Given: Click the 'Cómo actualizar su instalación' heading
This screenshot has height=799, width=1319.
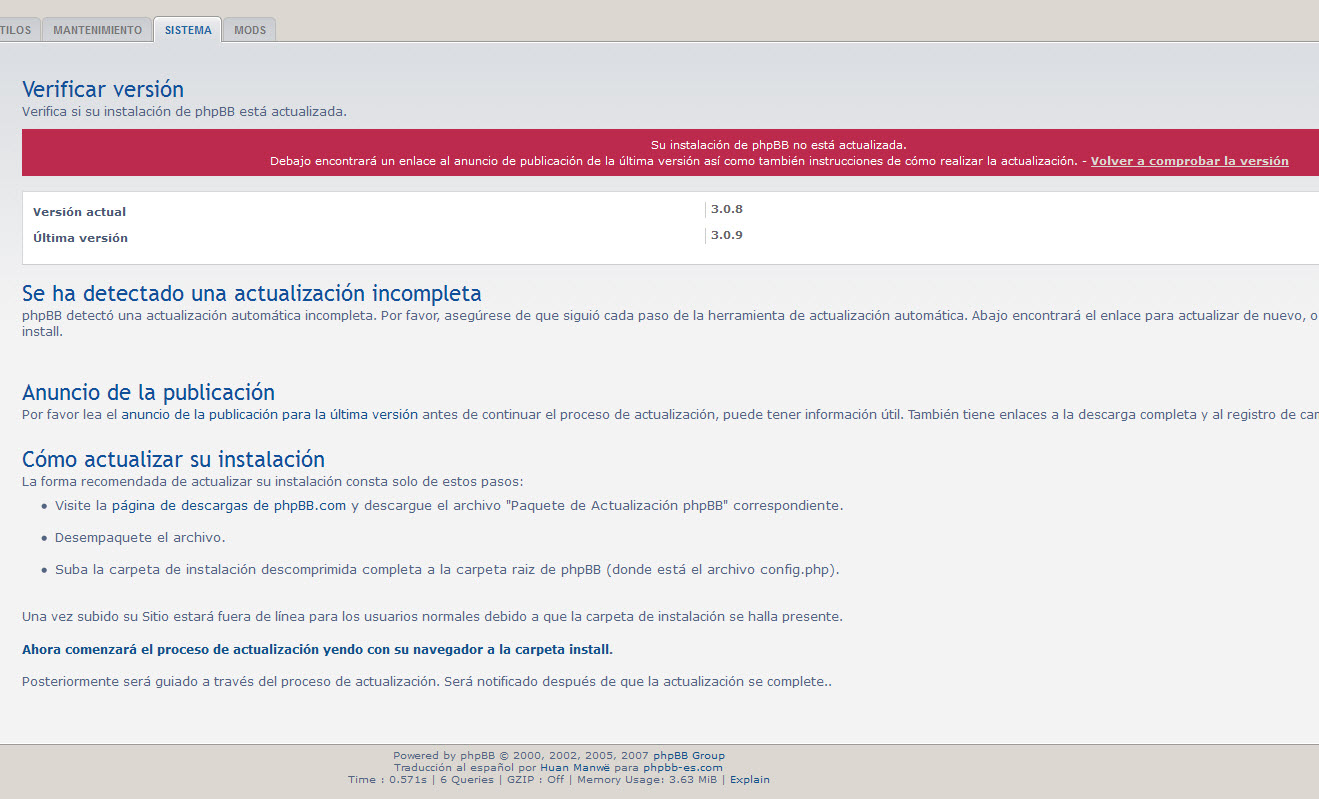Looking at the screenshot, I should pyautogui.click(x=173, y=460).
